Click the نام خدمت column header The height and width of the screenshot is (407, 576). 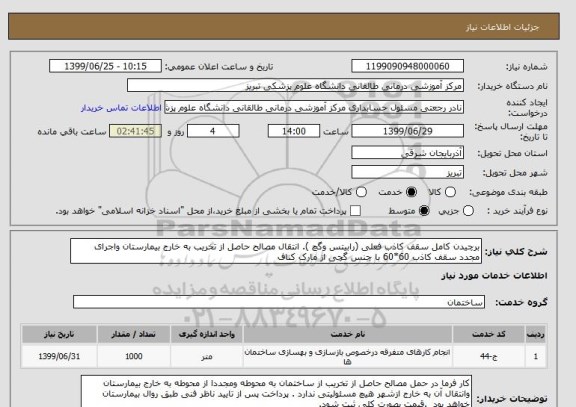point(348,334)
